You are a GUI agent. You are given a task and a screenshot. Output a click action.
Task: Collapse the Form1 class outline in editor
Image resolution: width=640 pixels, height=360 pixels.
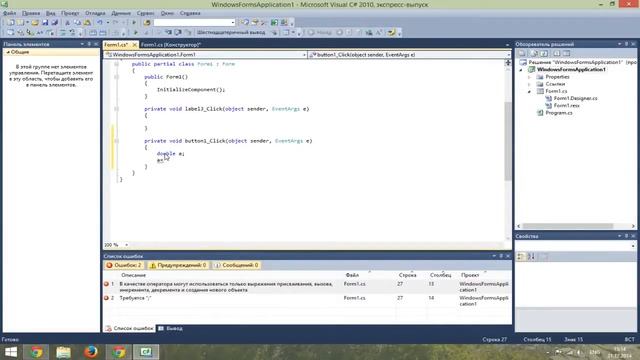[x=116, y=64]
